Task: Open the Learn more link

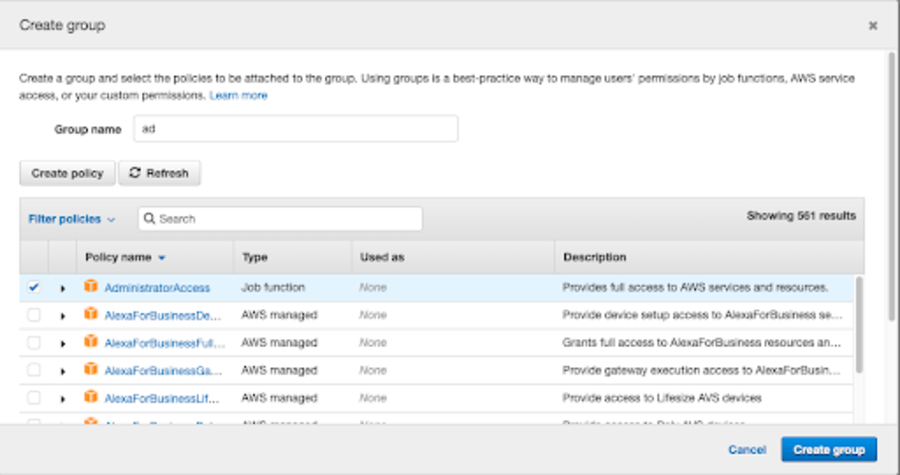Action: [239, 95]
